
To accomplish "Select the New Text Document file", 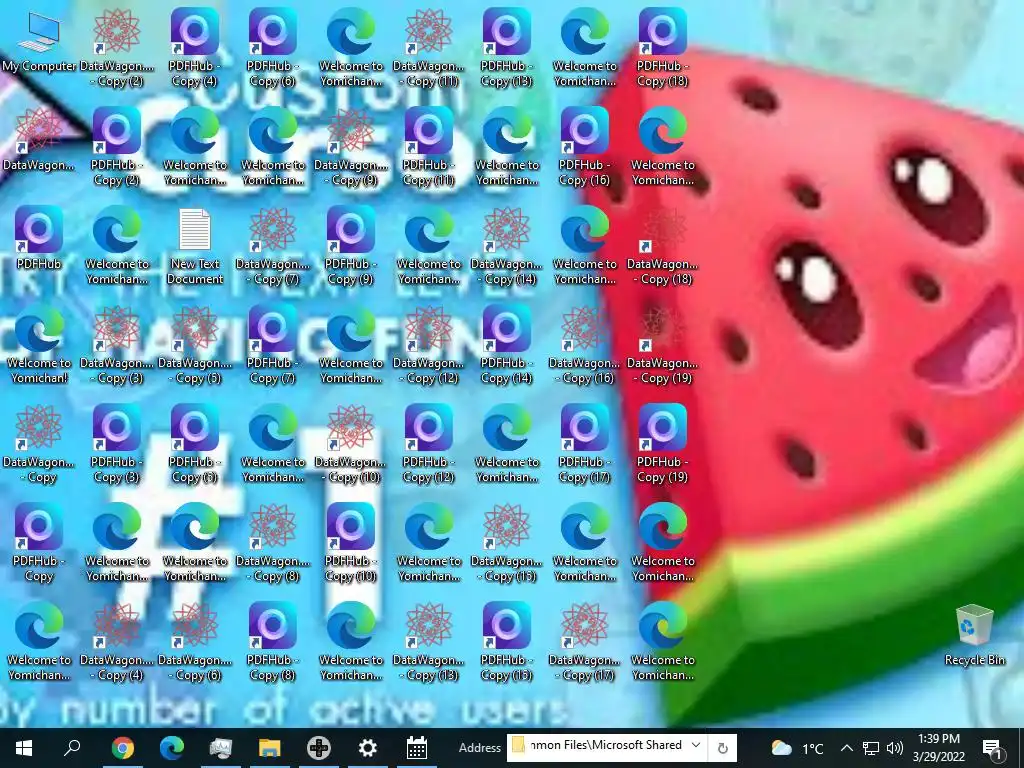I will [195, 247].
